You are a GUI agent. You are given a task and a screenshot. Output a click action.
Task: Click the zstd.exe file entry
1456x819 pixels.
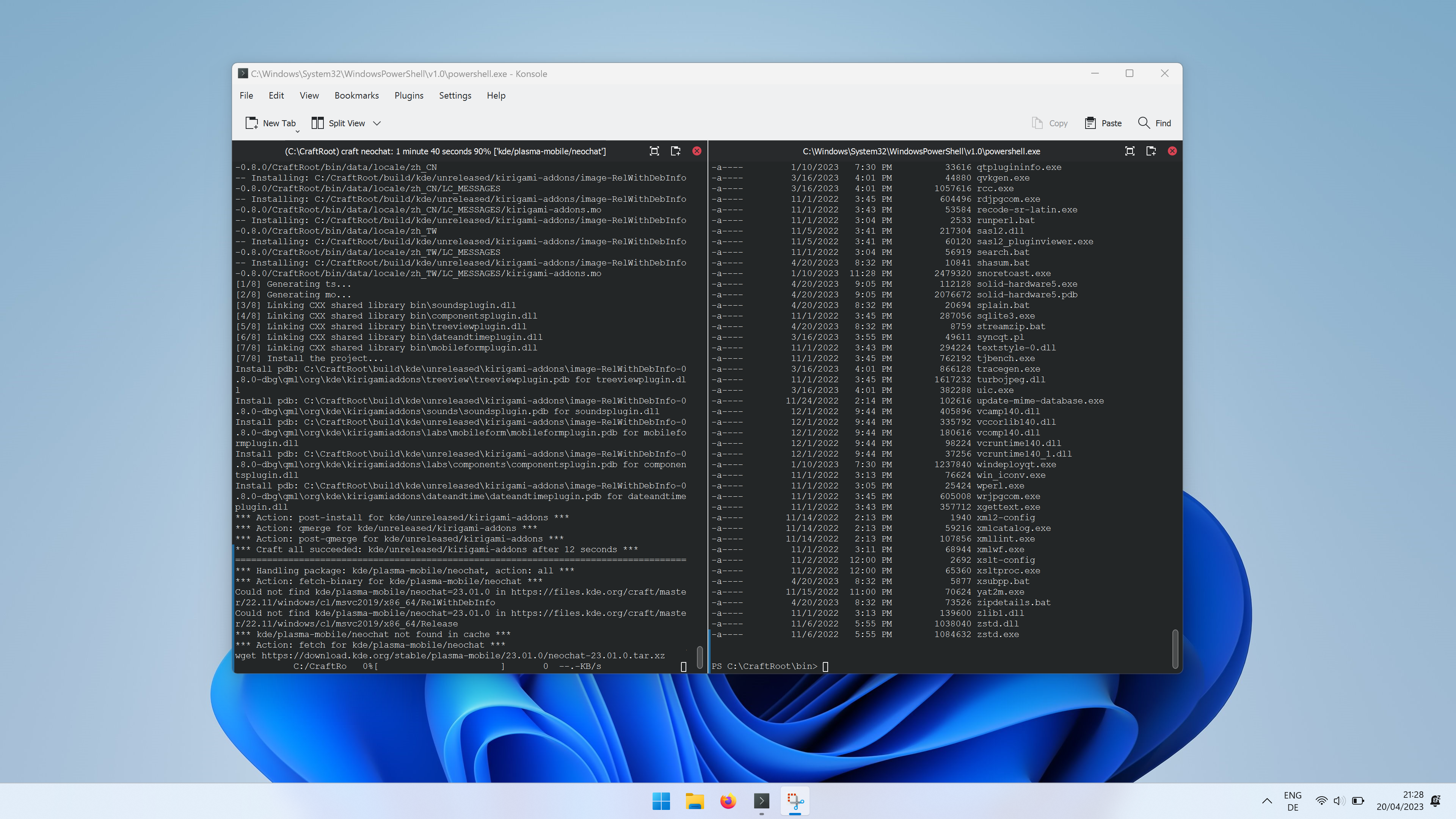tap(998, 634)
